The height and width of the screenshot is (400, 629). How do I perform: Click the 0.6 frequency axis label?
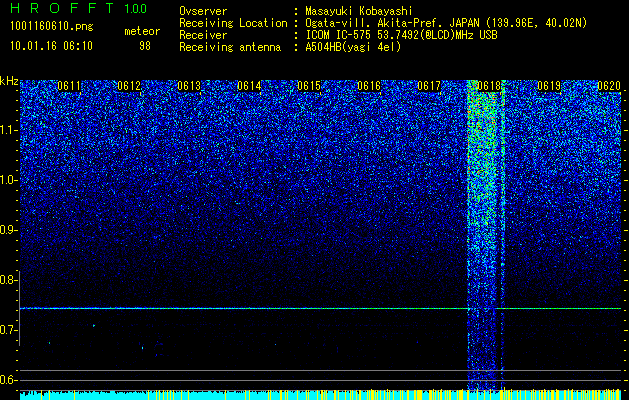(x=7, y=380)
